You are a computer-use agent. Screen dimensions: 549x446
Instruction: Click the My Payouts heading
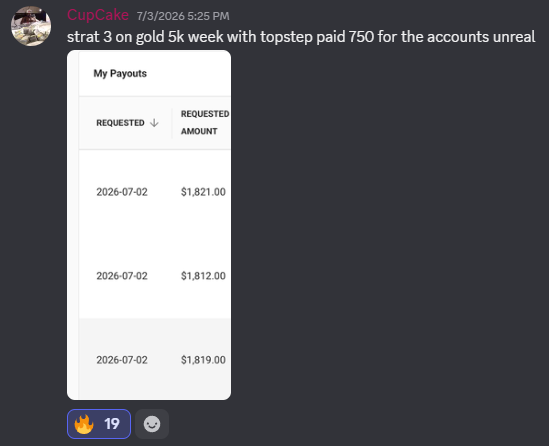(120, 74)
